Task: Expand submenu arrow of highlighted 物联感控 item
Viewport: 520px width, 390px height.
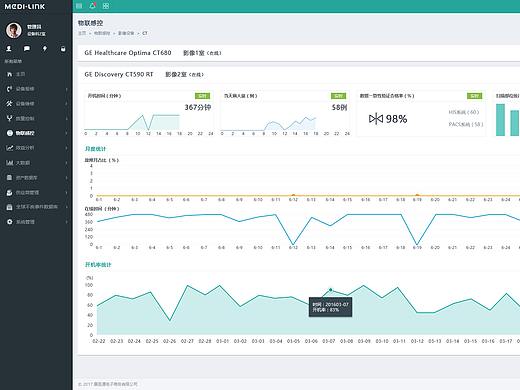Action: [67, 133]
